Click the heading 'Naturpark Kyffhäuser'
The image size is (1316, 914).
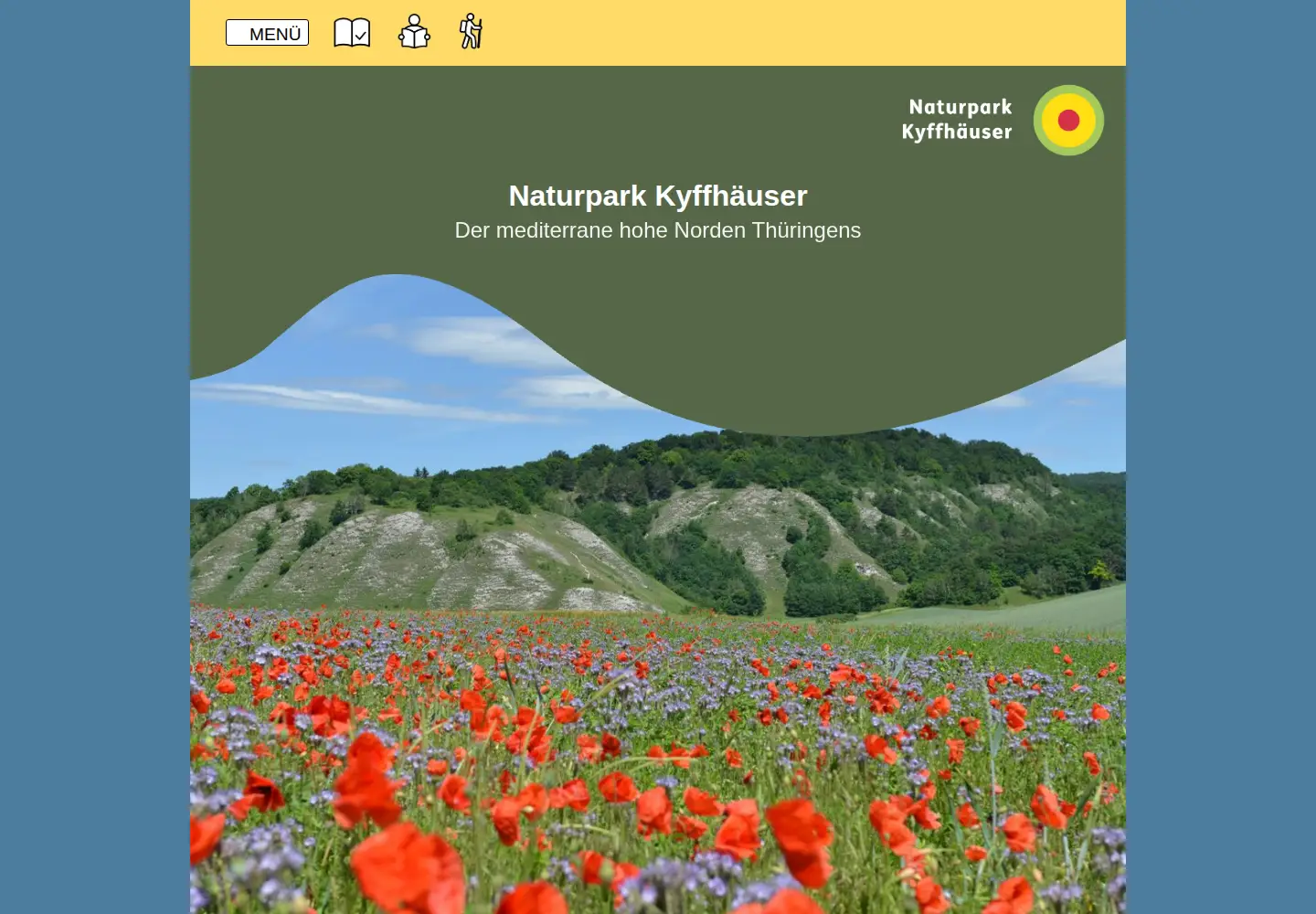point(658,196)
